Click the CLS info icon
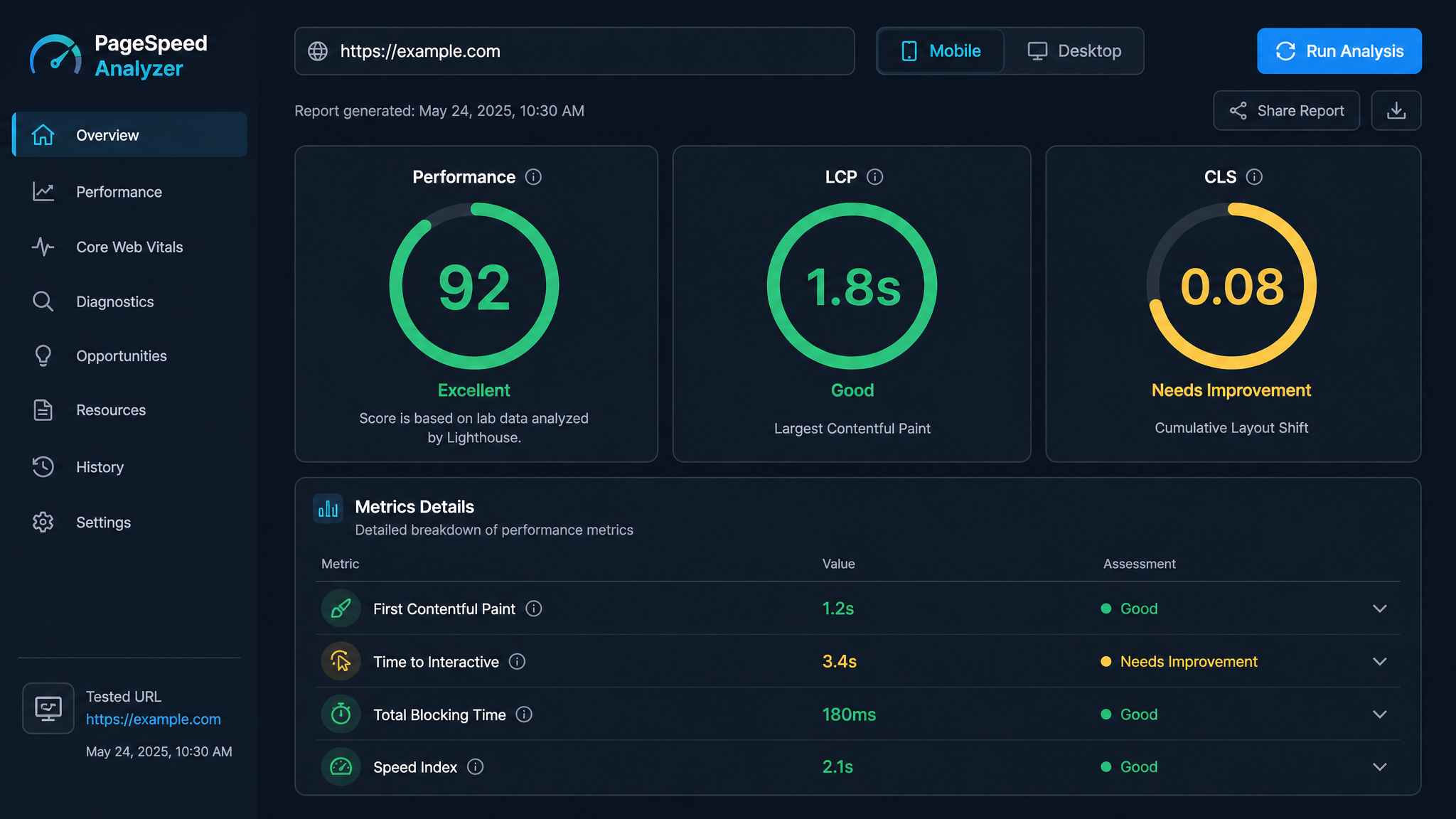Image resolution: width=1456 pixels, height=819 pixels. [x=1255, y=177]
